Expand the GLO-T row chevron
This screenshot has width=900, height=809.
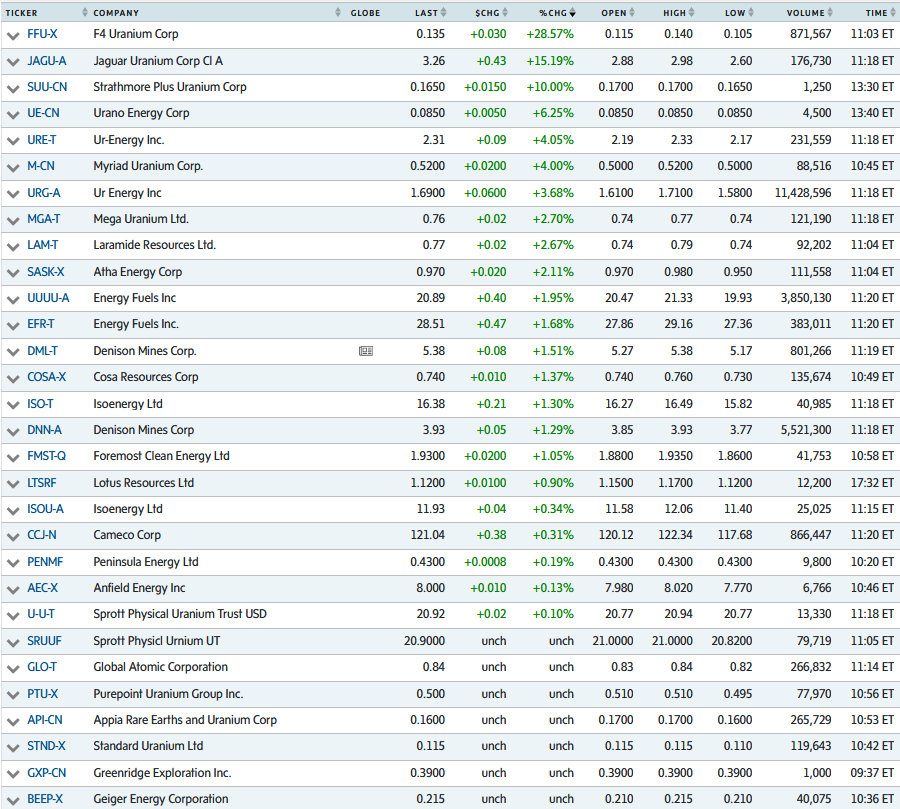(x=13, y=669)
